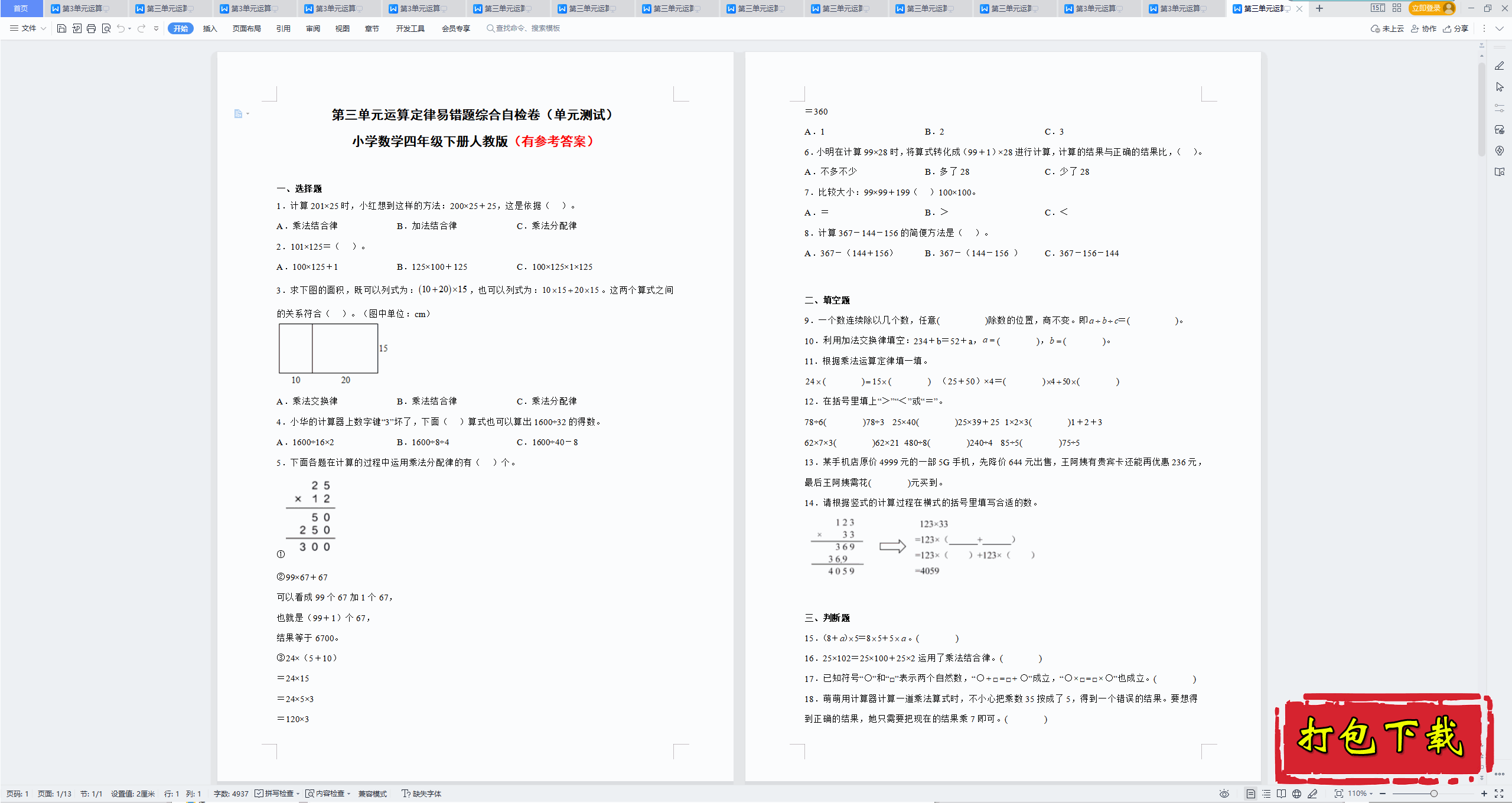Viewport: 1512px width, 803px height.
Task: Click the 查找命令 search box
Action: click(523, 28)
